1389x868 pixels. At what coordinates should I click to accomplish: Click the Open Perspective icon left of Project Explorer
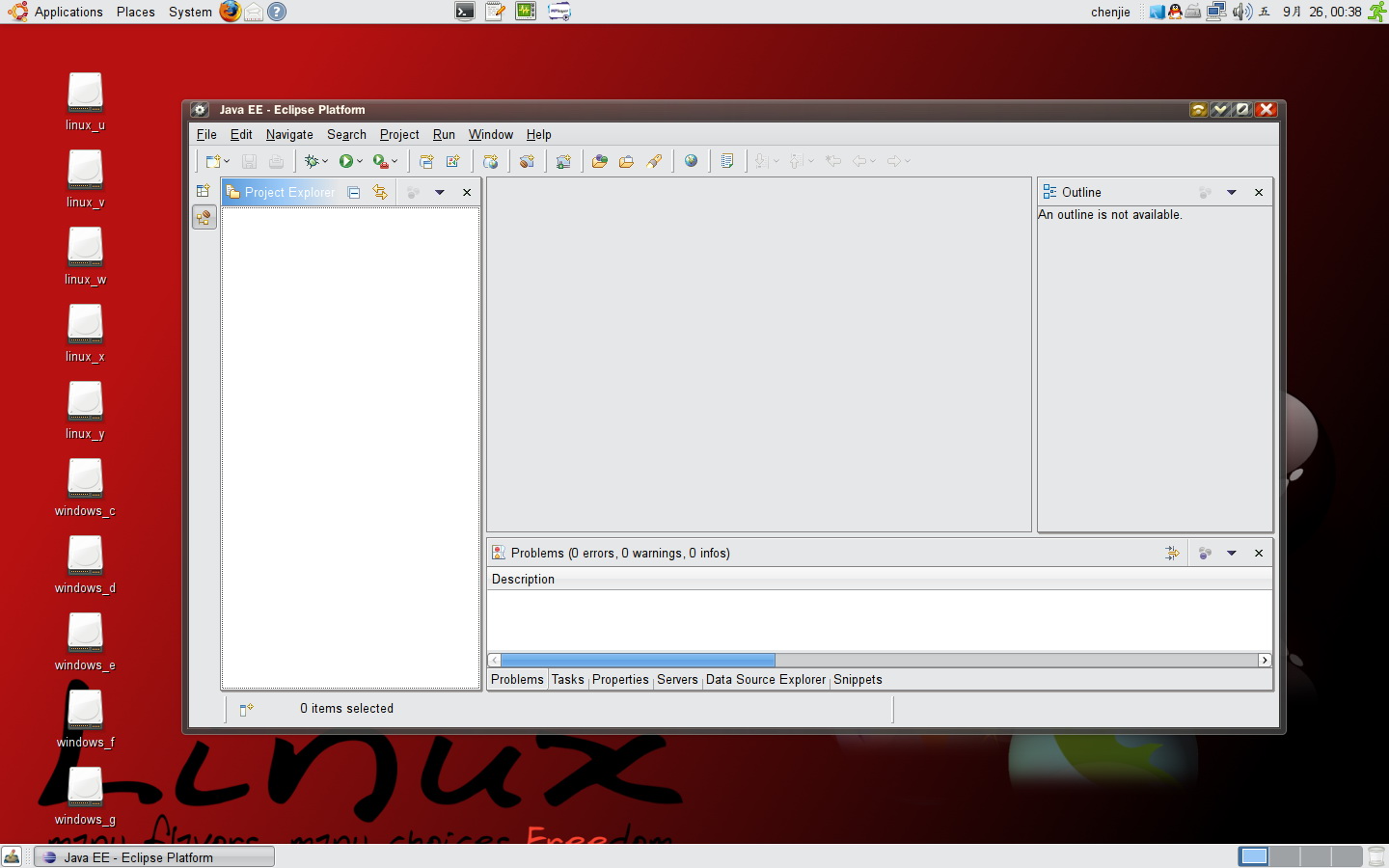point(204,191)
